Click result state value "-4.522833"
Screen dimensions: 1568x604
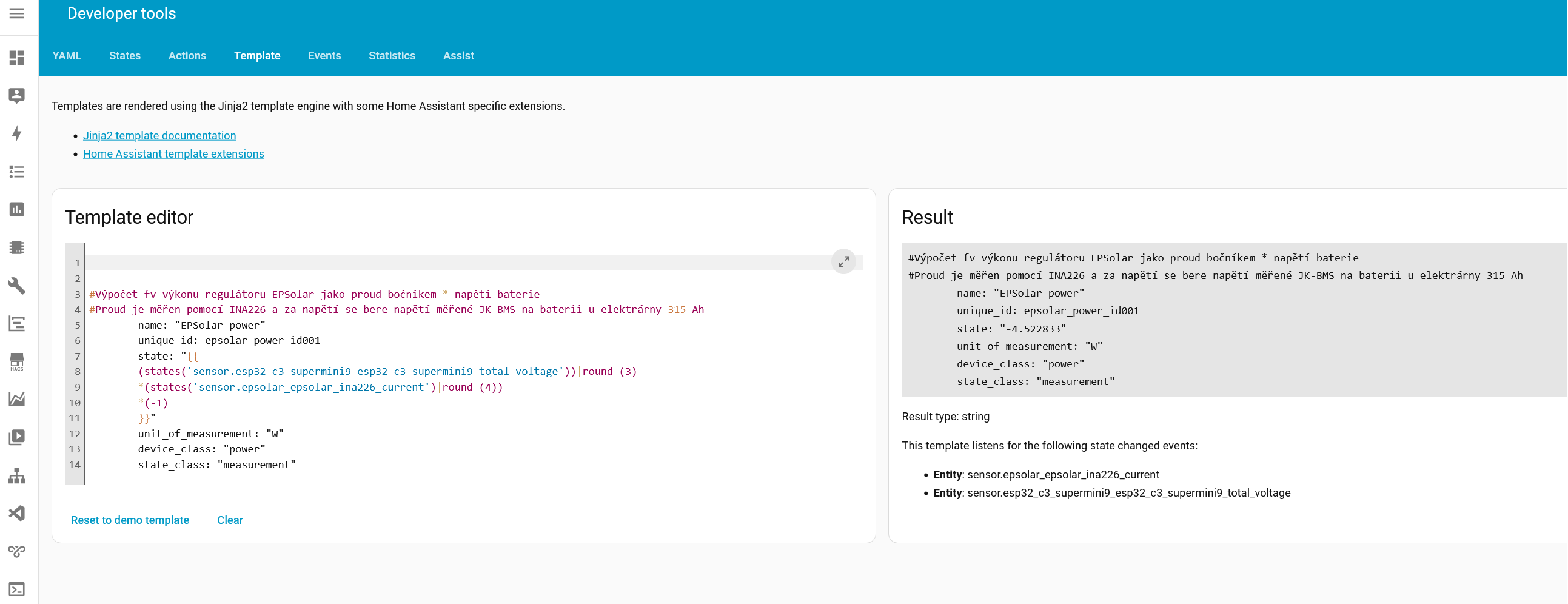[x=1033, y=329]
